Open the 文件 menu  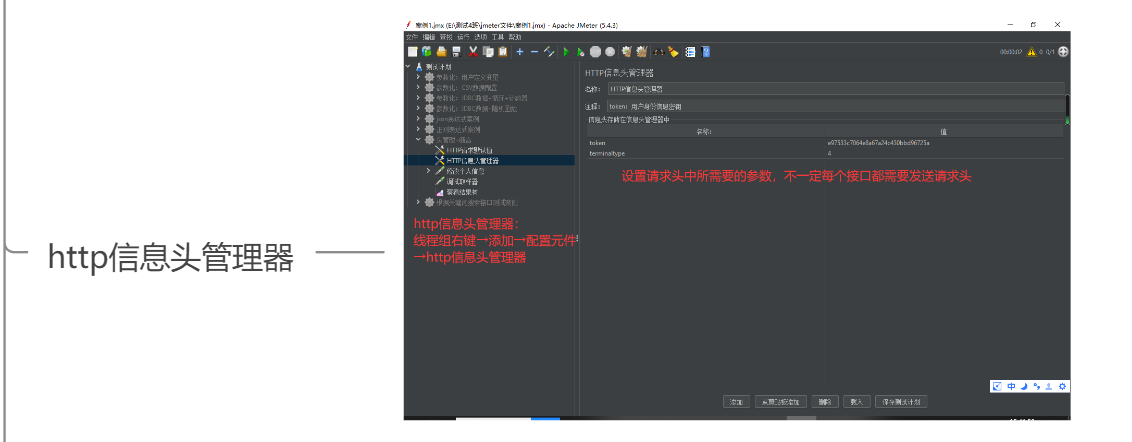(x=412, y=38)
